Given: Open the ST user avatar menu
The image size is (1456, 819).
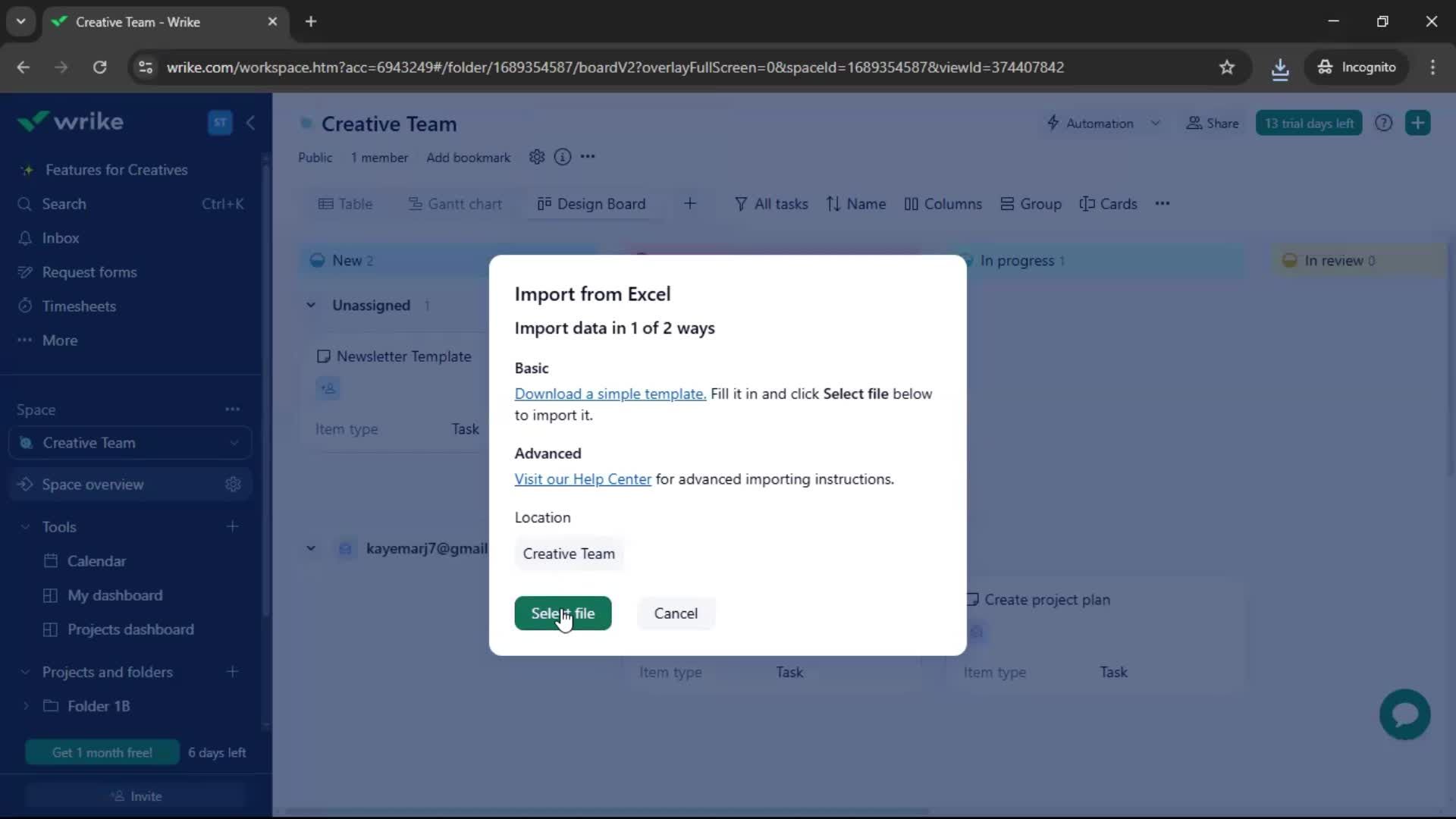Looking at the screenshot, I should click(220, 122).
